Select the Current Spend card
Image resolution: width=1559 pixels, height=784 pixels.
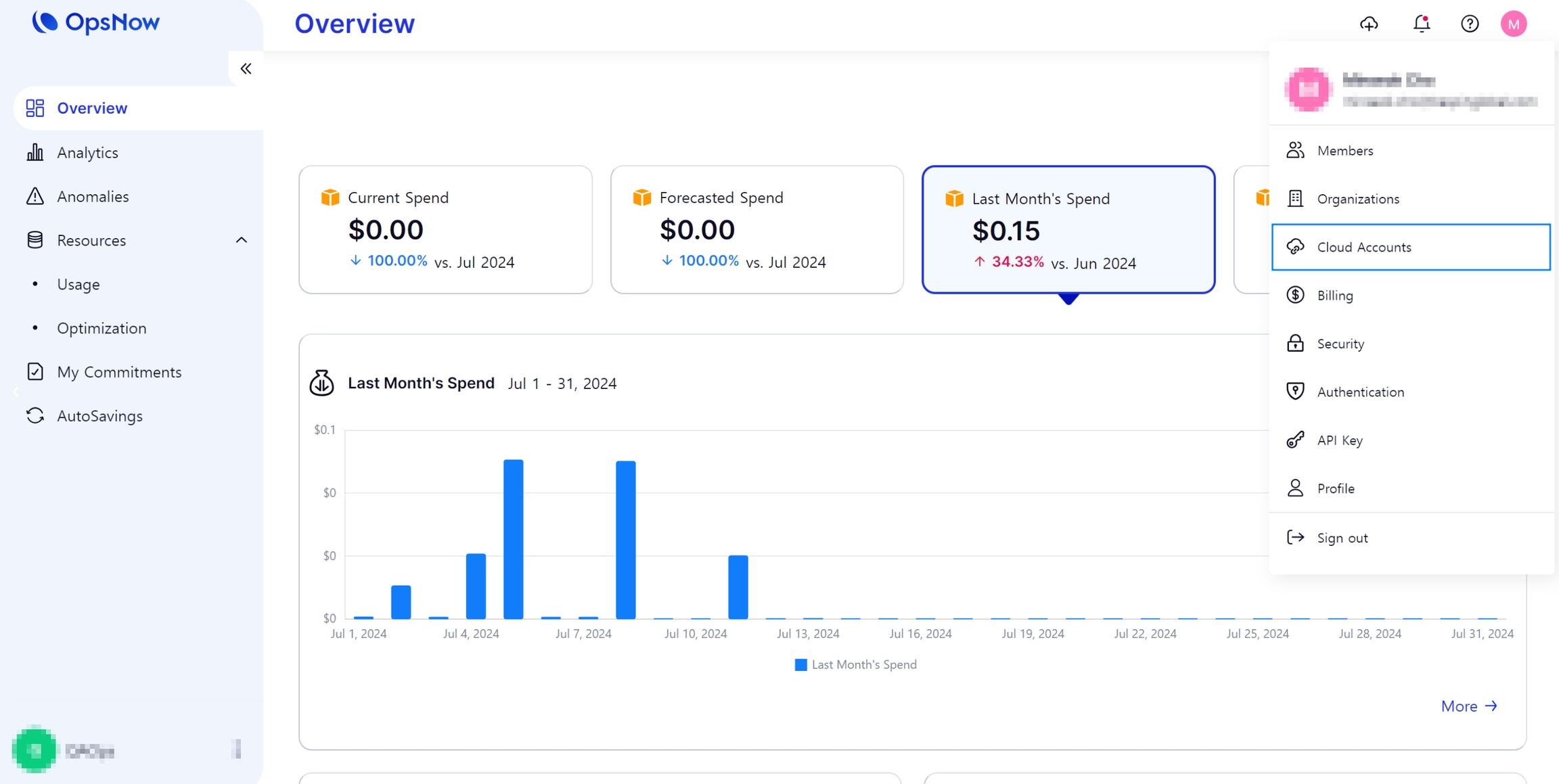point(445,229)
